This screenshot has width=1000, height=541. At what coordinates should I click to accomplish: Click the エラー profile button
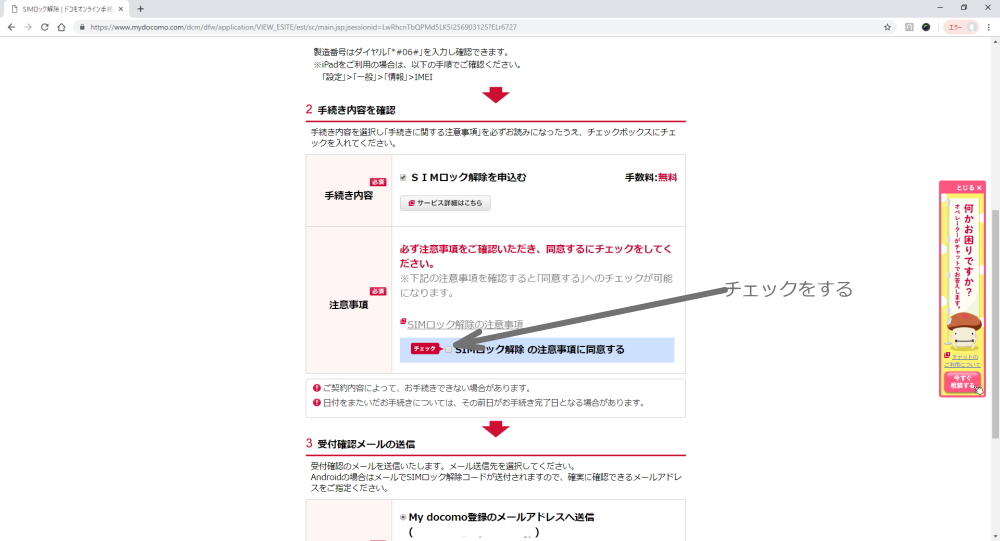pyautogui.click(x=961, y=27)
